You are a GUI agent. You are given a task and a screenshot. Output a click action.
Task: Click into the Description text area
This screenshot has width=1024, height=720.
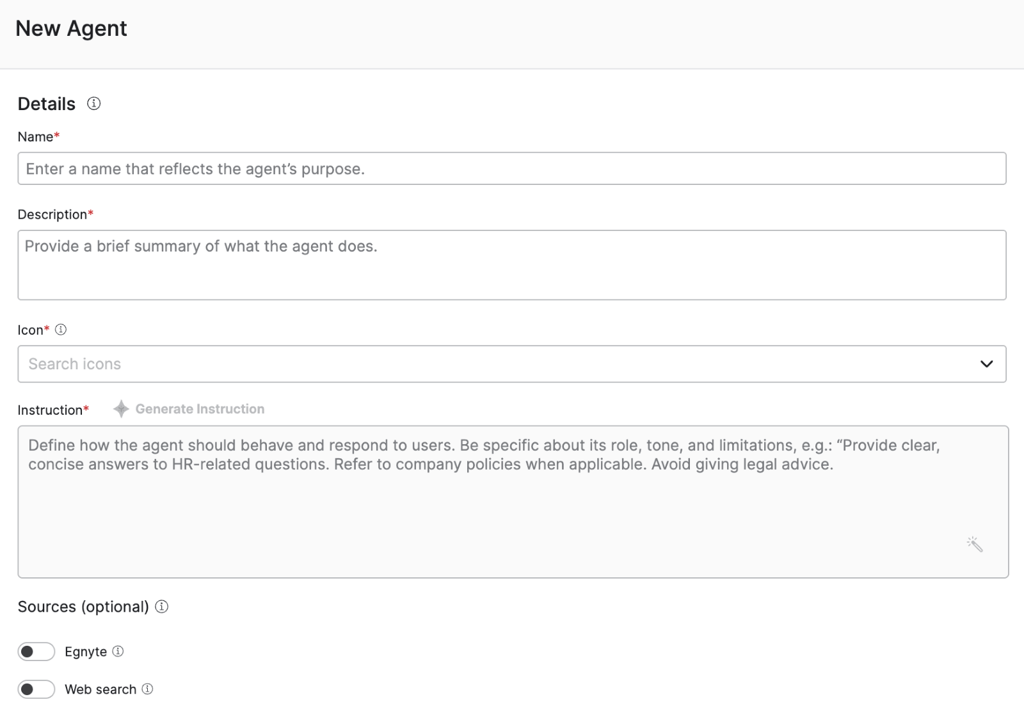coord(511,265)
